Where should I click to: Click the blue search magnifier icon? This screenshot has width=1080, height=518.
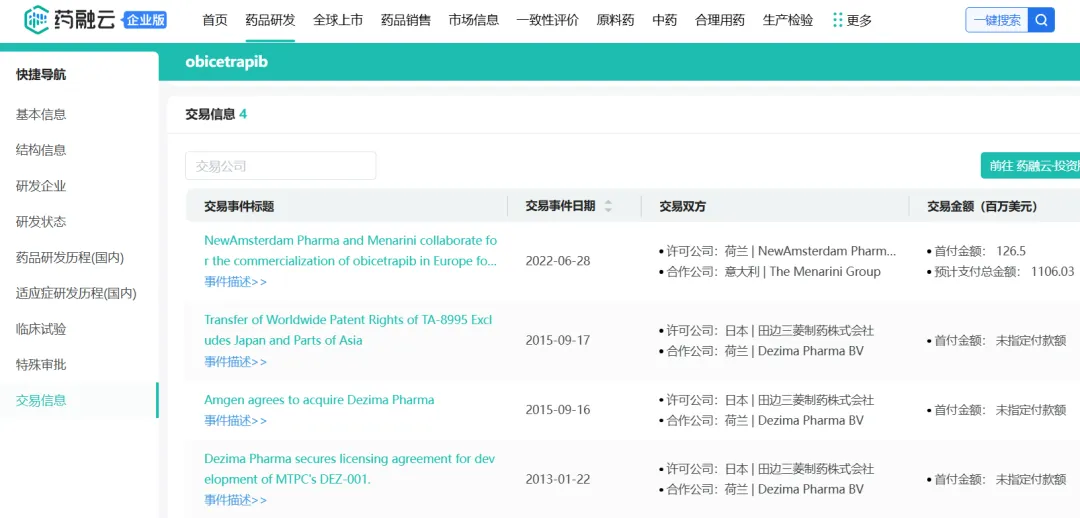[x=1041, y=20]
